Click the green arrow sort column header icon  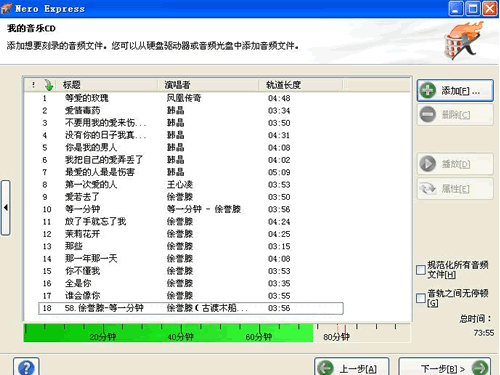pos(49,85)
